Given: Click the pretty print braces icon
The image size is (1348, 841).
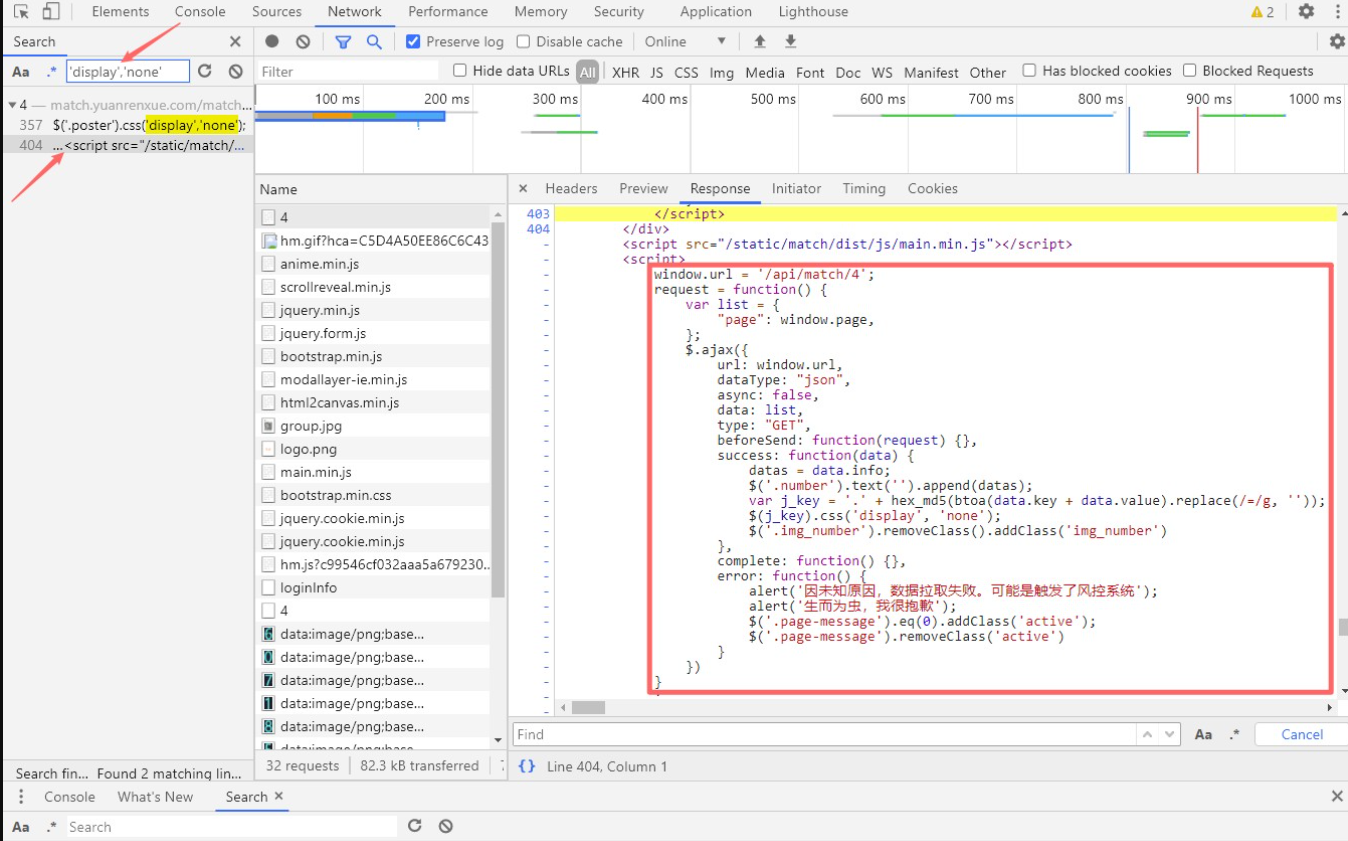Looking at the screenshot, I should [x=527, y=766].
